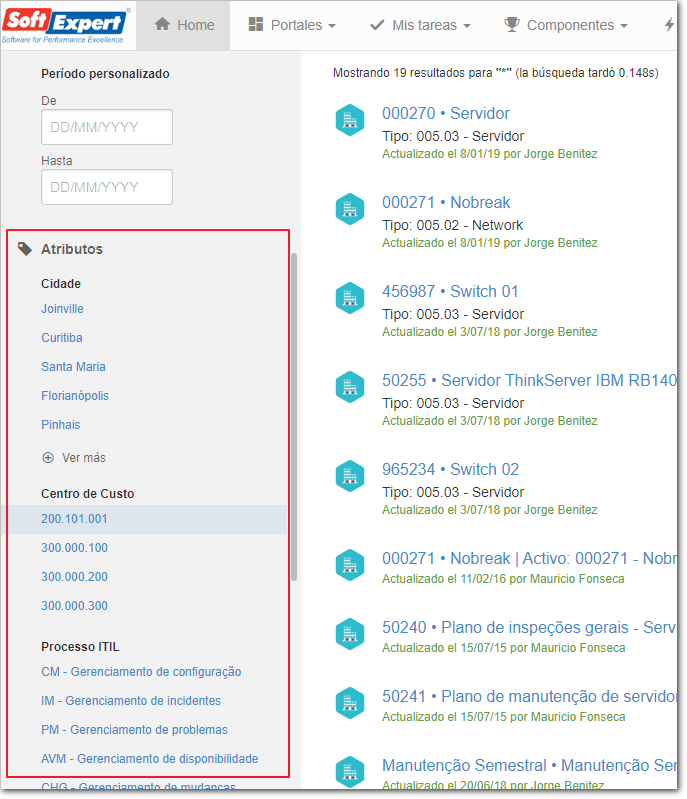Open result 50255 • Servidor ThinkServer IBM

pyautogui.click(x=529, y=381)
